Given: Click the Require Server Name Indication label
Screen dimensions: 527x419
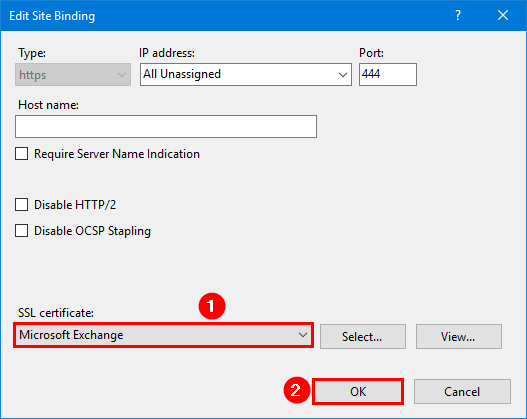Looking at the screenshot, I should (117, 154).
